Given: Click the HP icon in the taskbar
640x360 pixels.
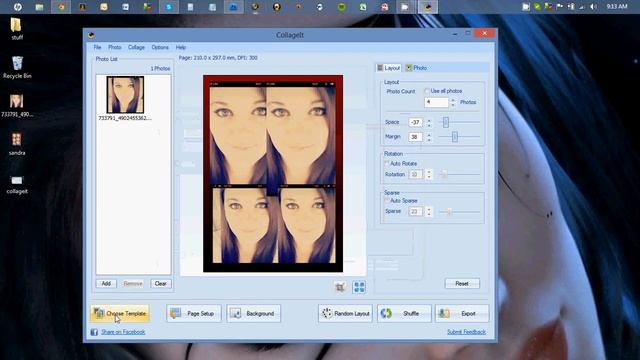Looking at the screenshot, I should point(18,7).
